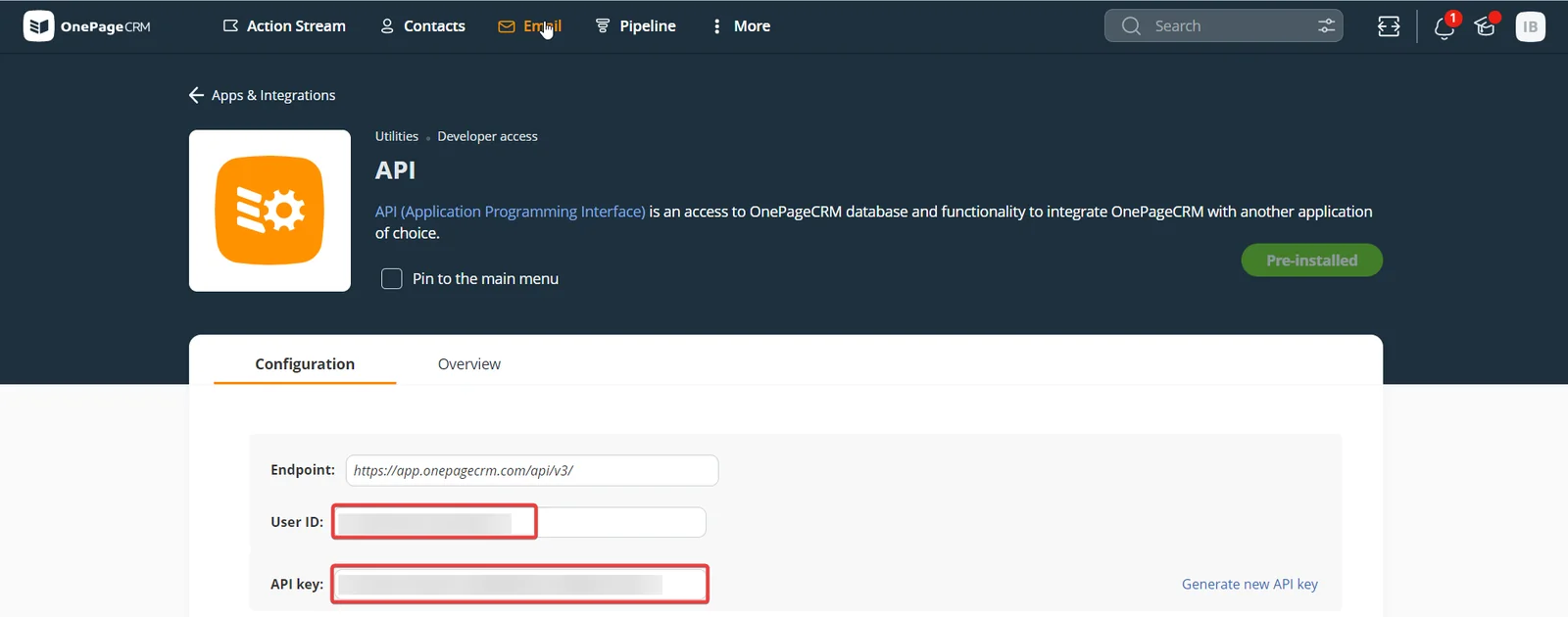Image resolution: width=1568 pixels, height=617 pixels.
Task: Click the Search field
Action: 1223,26
